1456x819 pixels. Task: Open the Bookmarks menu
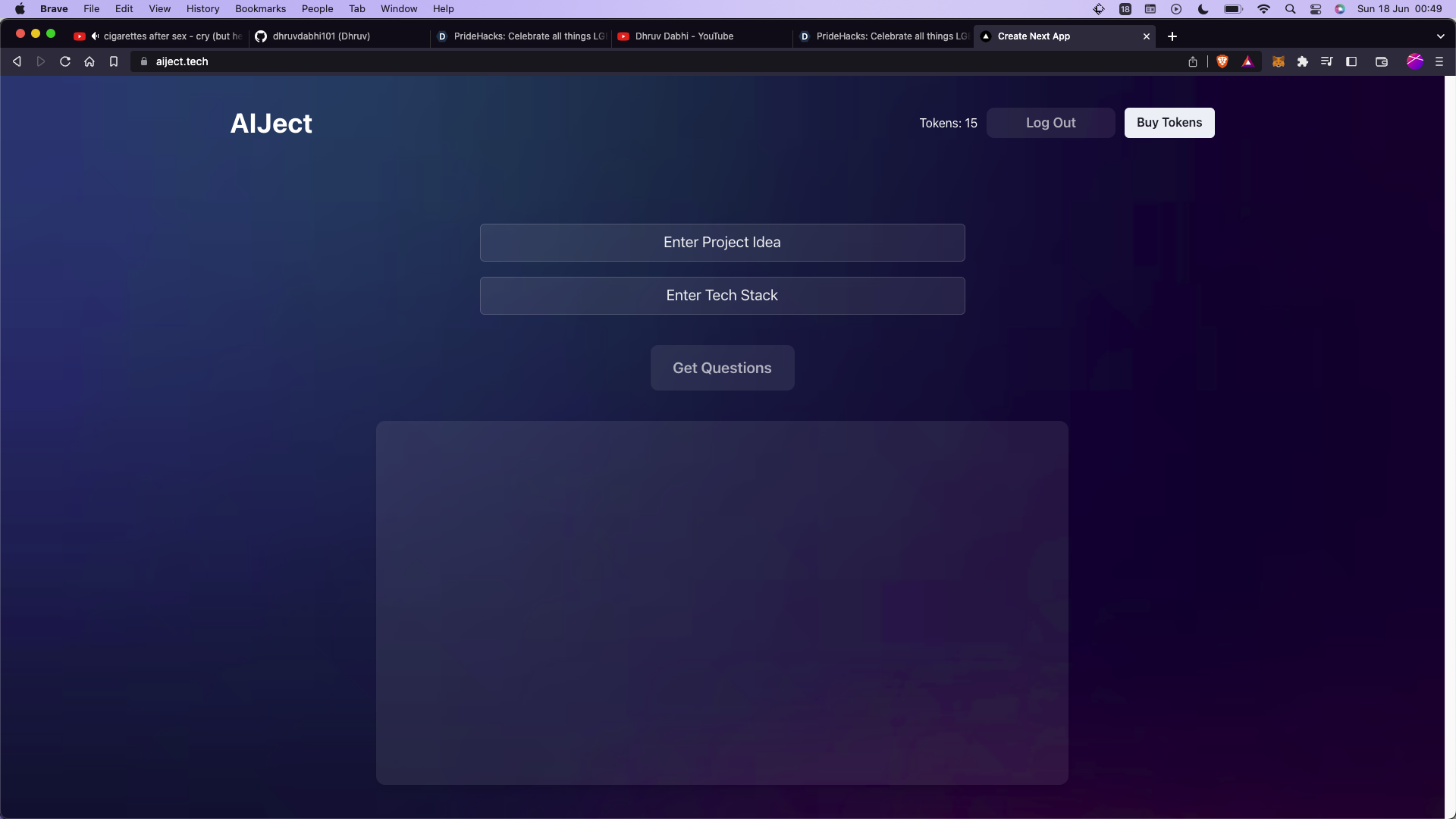(x=260, y=9)
